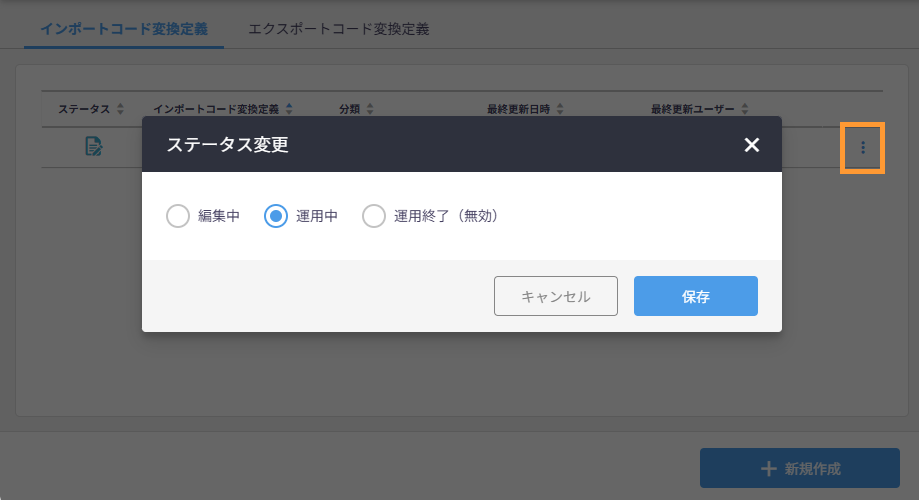Switch to the エクスポートコード変換定義 tab
Image resolution: width=919 pixels, height=500 pixels.
click(x=339, y=29)
